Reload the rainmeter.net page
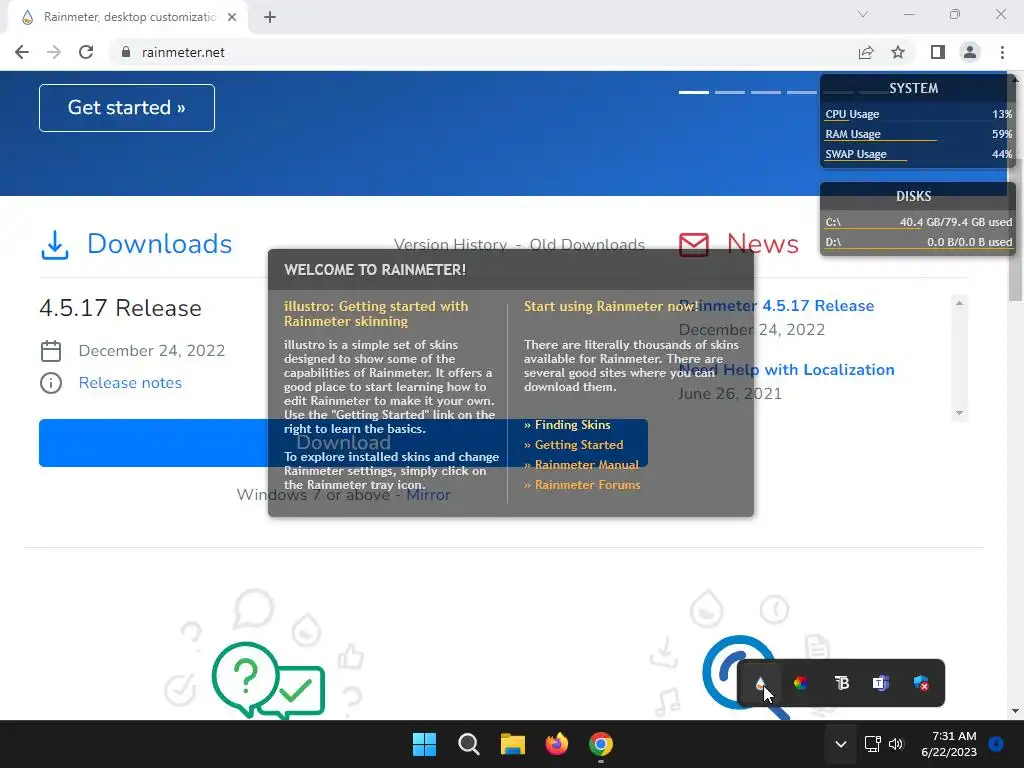Screen dimensions: 1024x768 86,52
